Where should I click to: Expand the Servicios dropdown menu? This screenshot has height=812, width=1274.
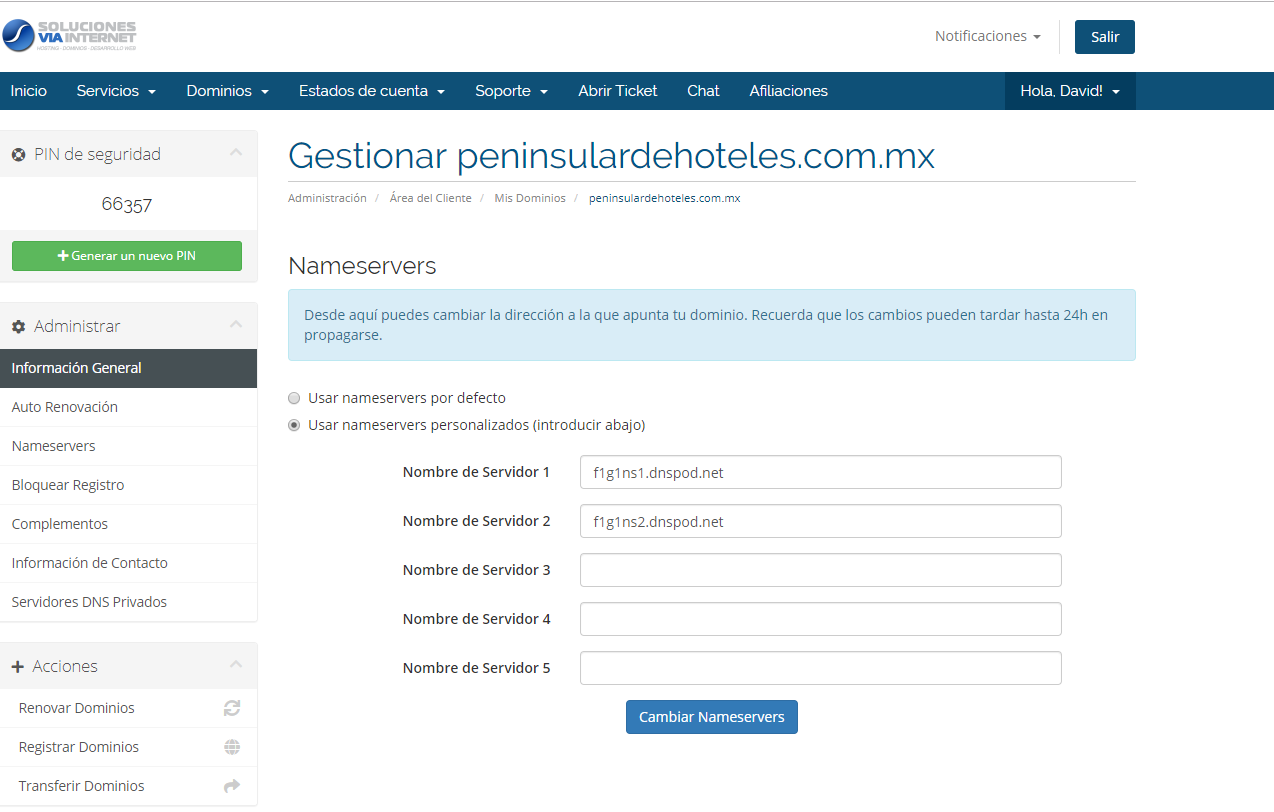[x=116, y=91]
